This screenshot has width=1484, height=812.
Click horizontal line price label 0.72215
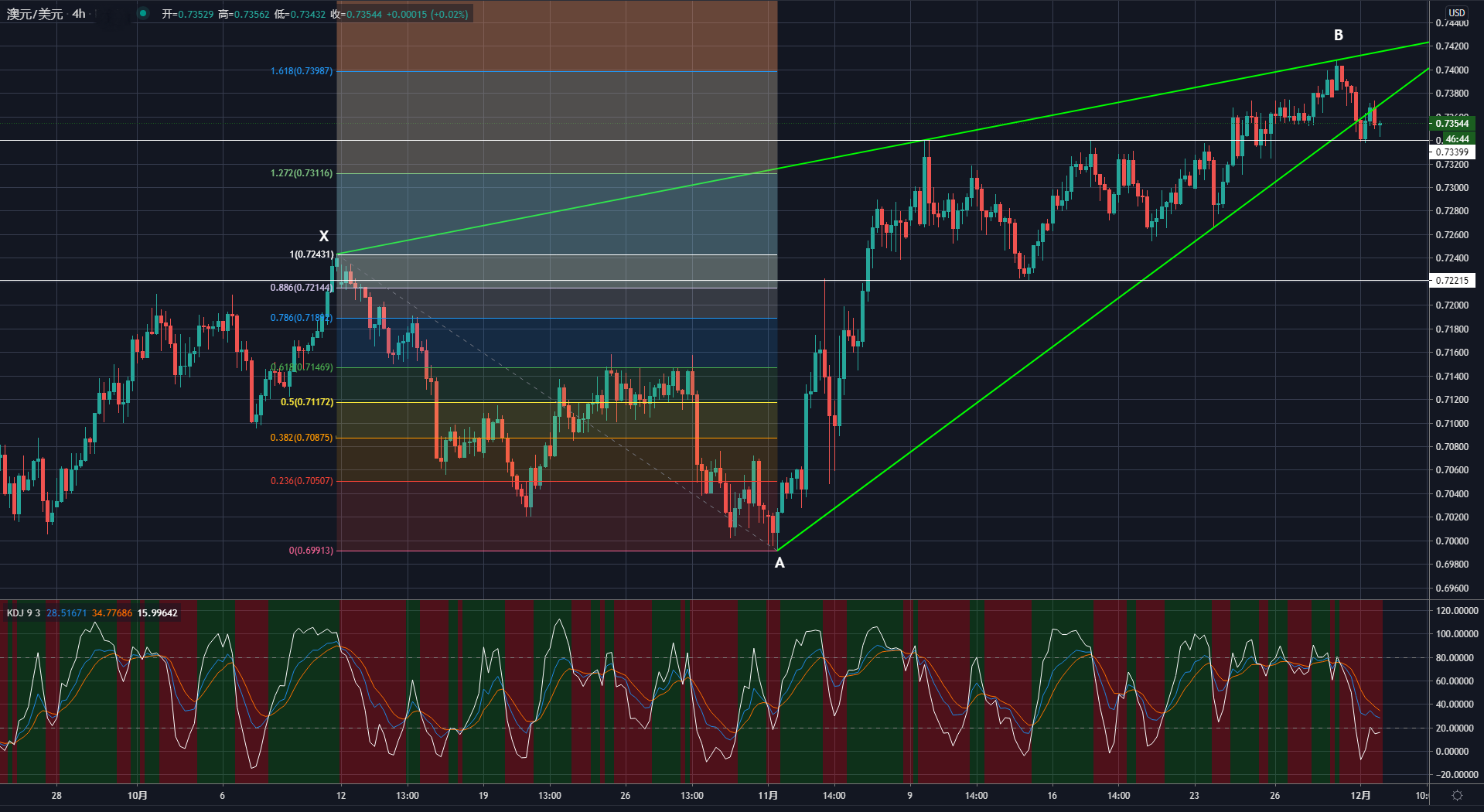pyautogui.click(x=1452, y=281)
